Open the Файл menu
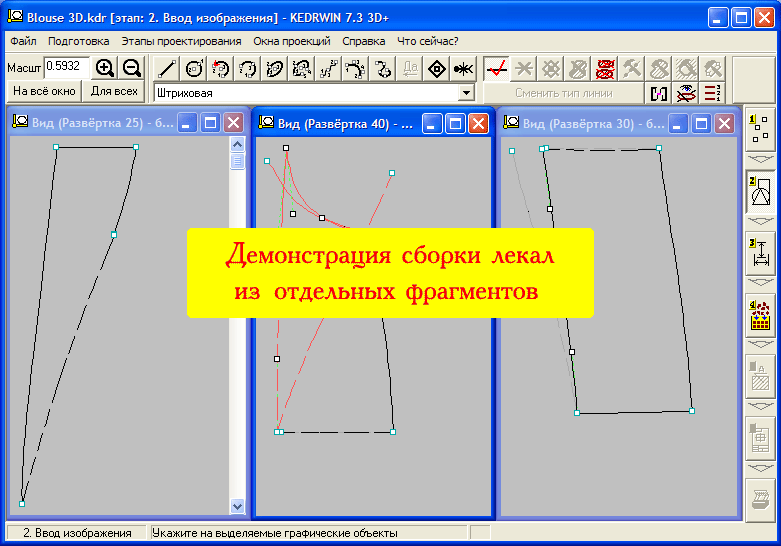The height and width of the screenshot is (546, 781). pyautogui.click(x=23, y=41)
